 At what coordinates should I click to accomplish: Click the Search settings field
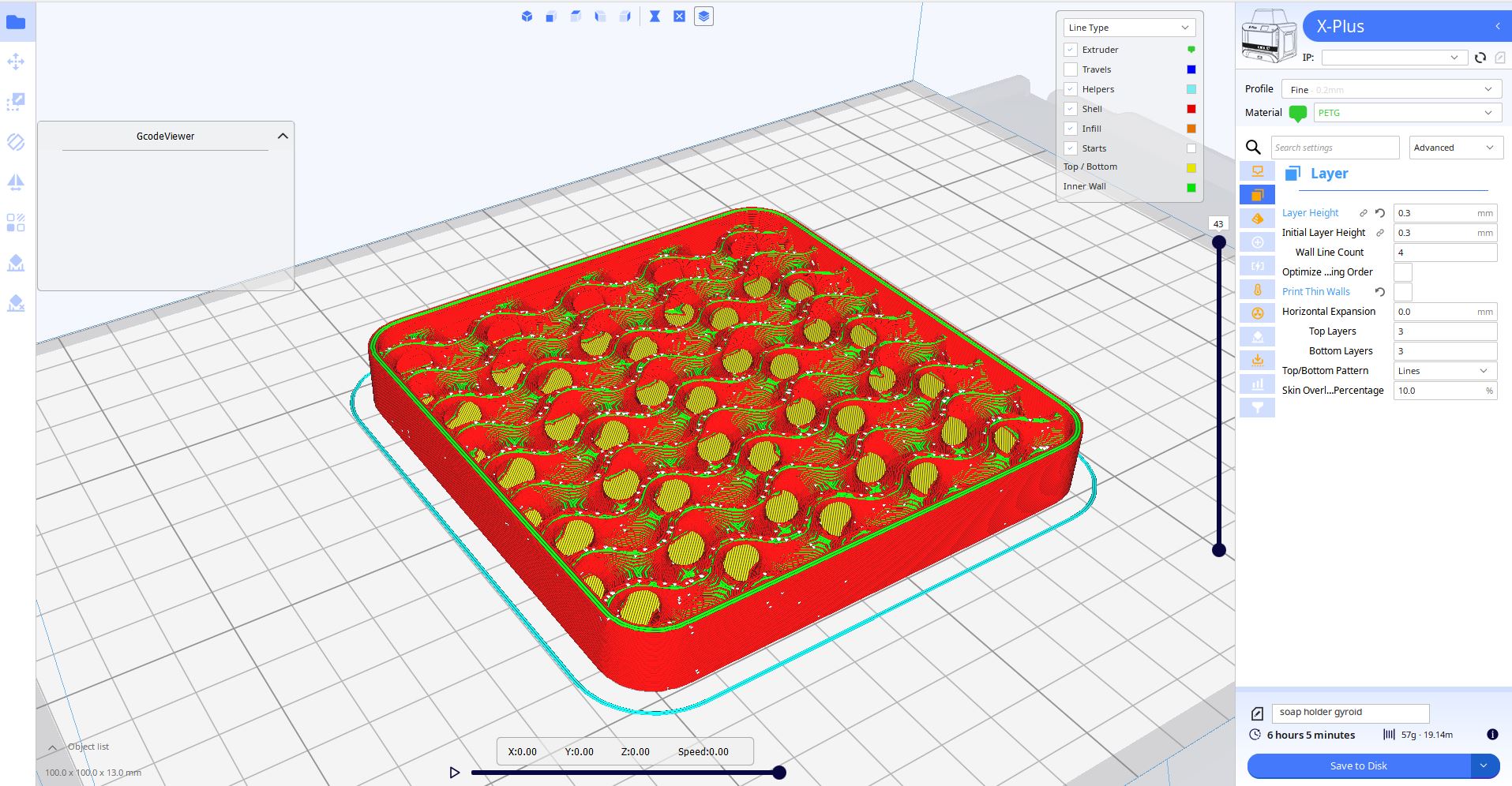(1334, 148)
